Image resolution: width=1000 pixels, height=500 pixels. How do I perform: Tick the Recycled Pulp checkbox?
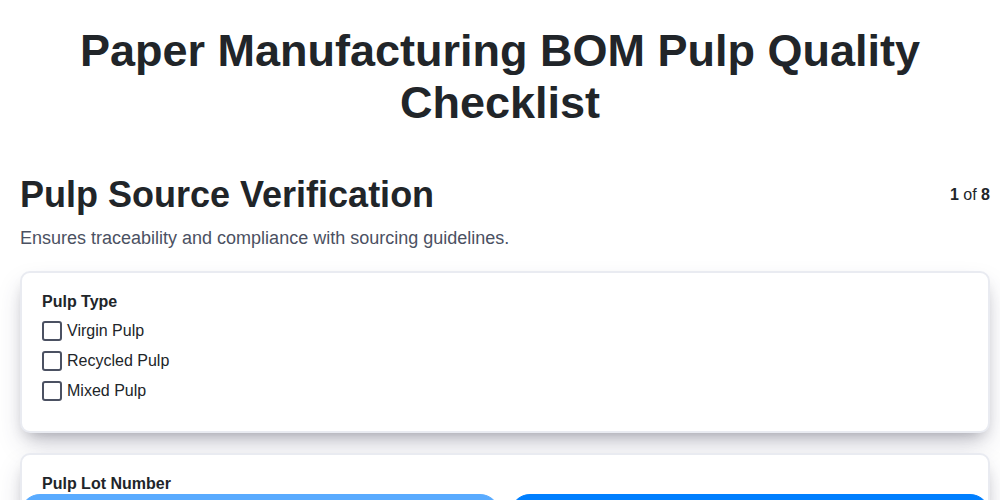tap(52, 361)
